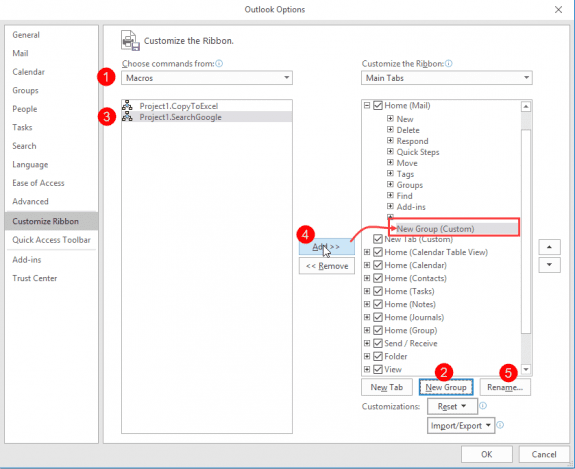Toggle the Home (Tasks) checkbox
The image size is (575, 469).
378,291
